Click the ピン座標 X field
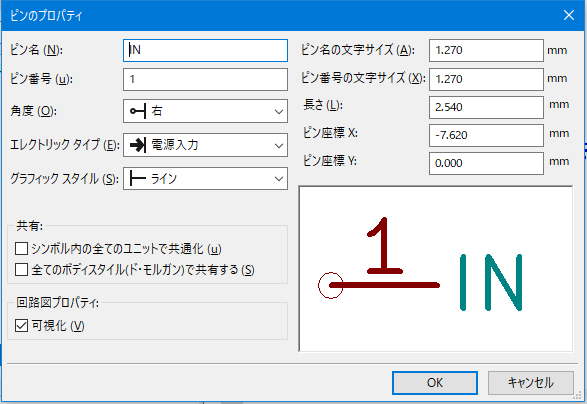Viewport: 587px width, 404px height. [x=486, y=135]
